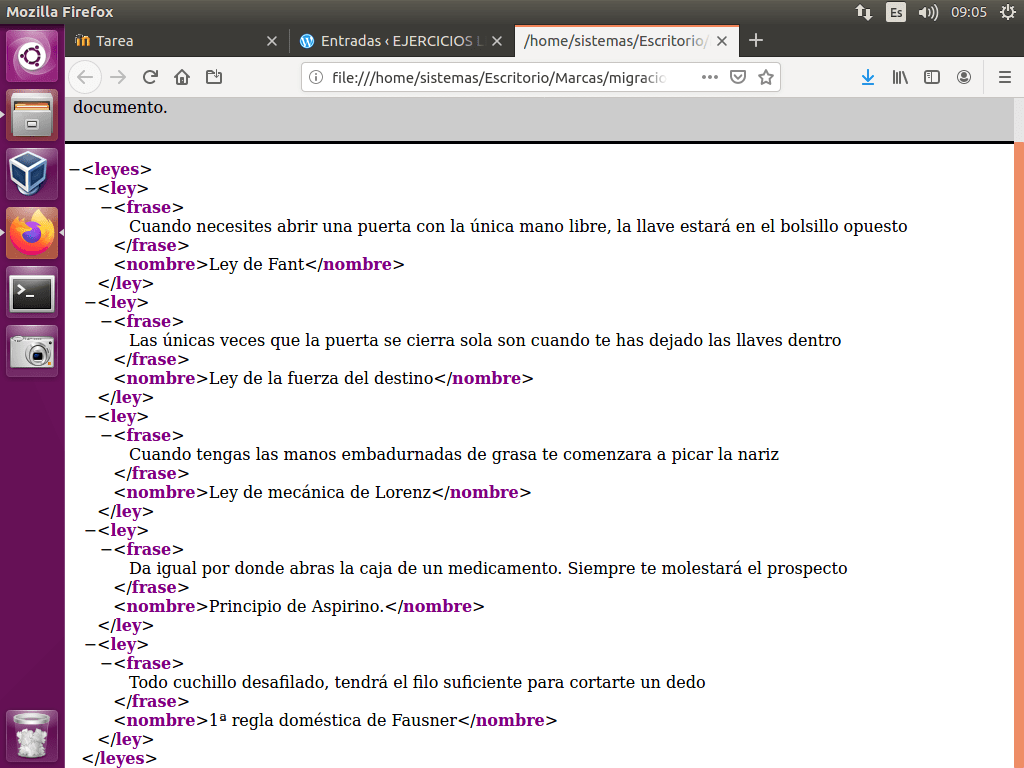This screenshot has width=1024, height=768.
Task: Collapse the ley node containing Ley de Fant
Action: (90, 189)
